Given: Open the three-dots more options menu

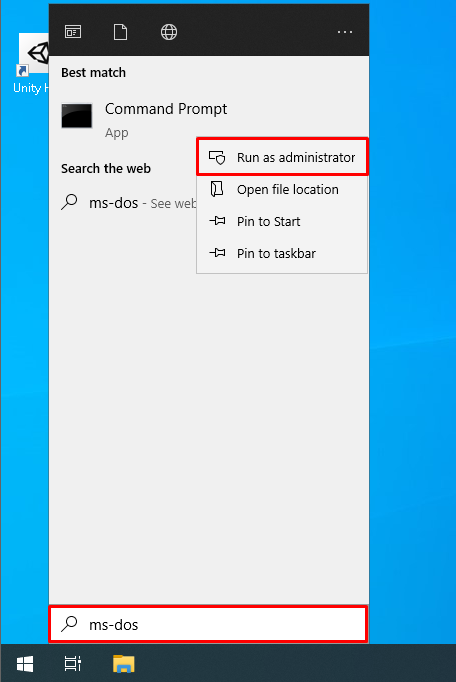Looking at the screenshot, I should [345, 32].
